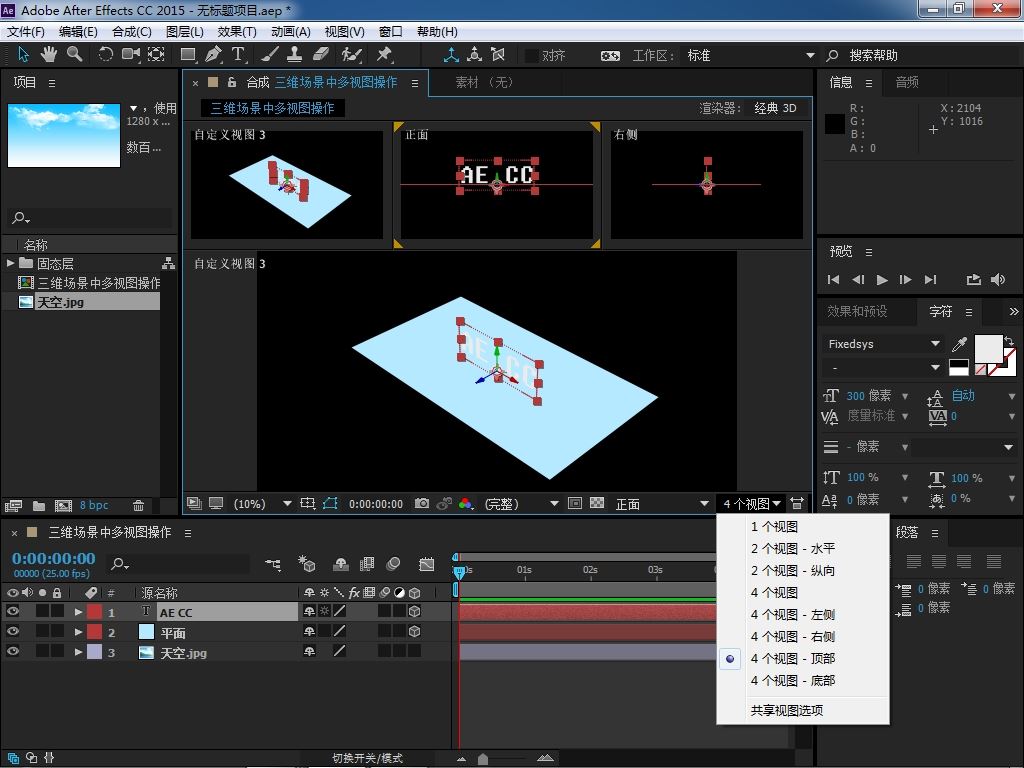Image resolution: width=1024 pixels, height=768 pixels.
Task: Jump to first frame in preview
Action: (833, 280)
